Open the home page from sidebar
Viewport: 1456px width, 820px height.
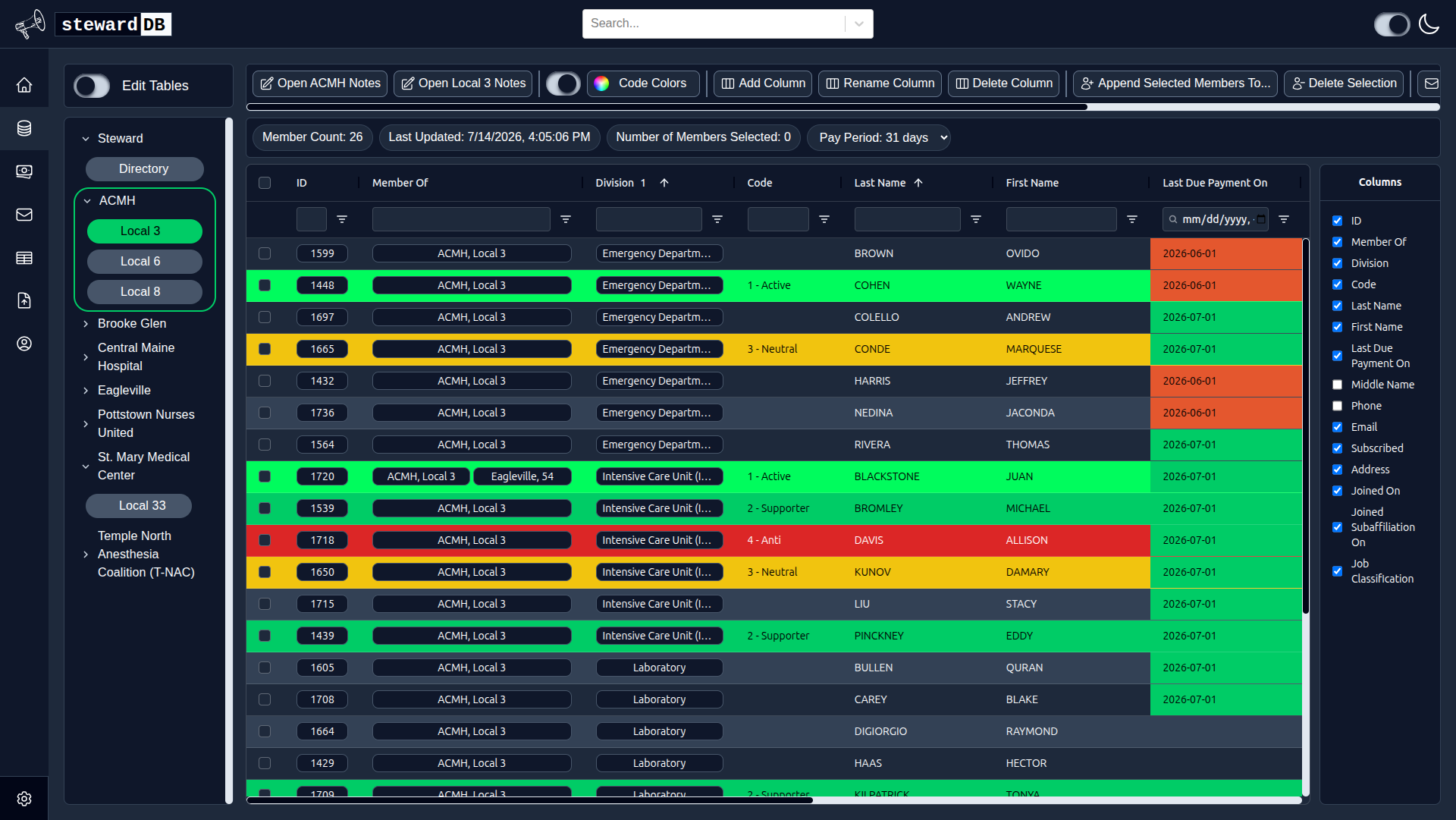pyautogui.click(x=24, y=85)
